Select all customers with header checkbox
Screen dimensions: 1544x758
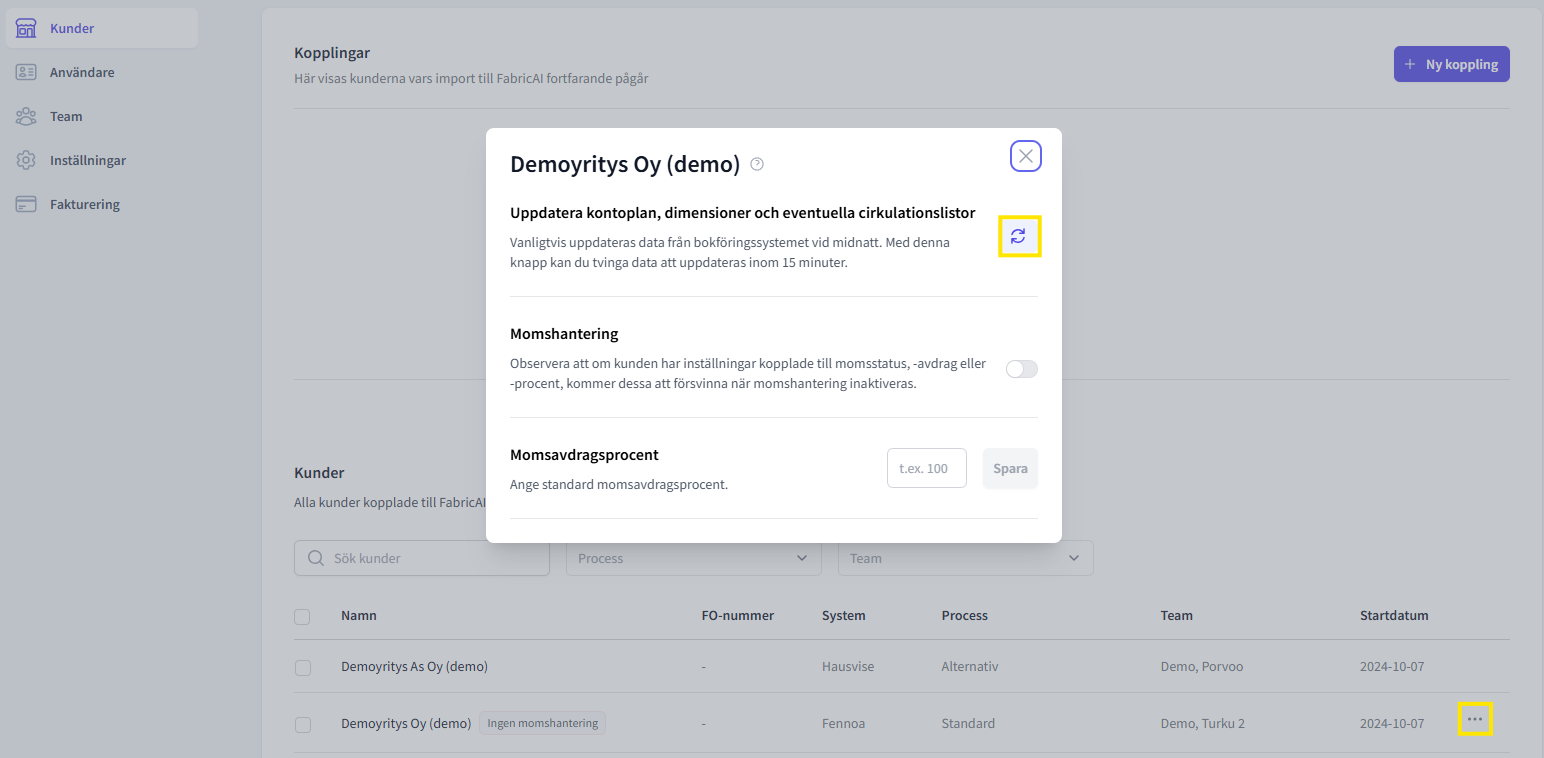coord(302,616)
